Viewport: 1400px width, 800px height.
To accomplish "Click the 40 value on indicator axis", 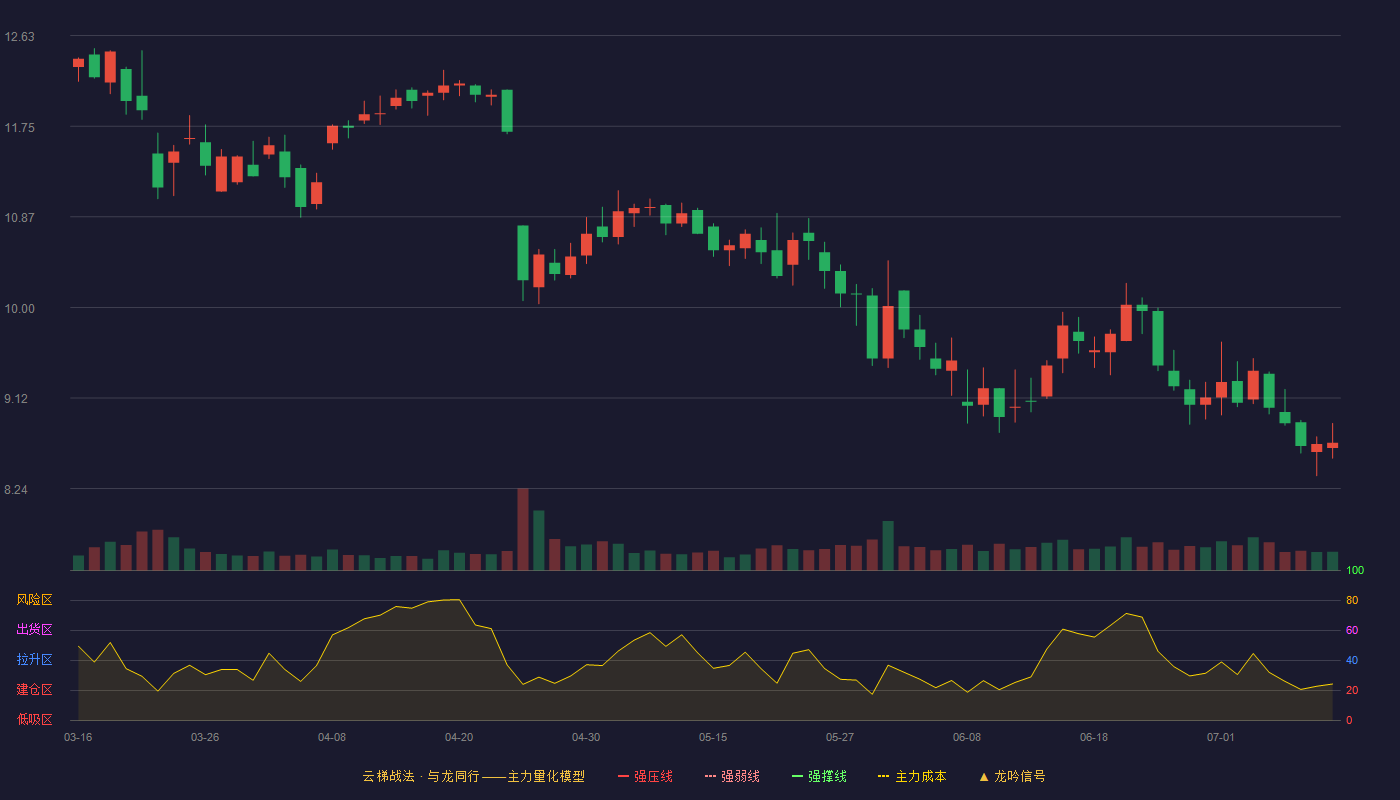I will tap(1352, 660).
